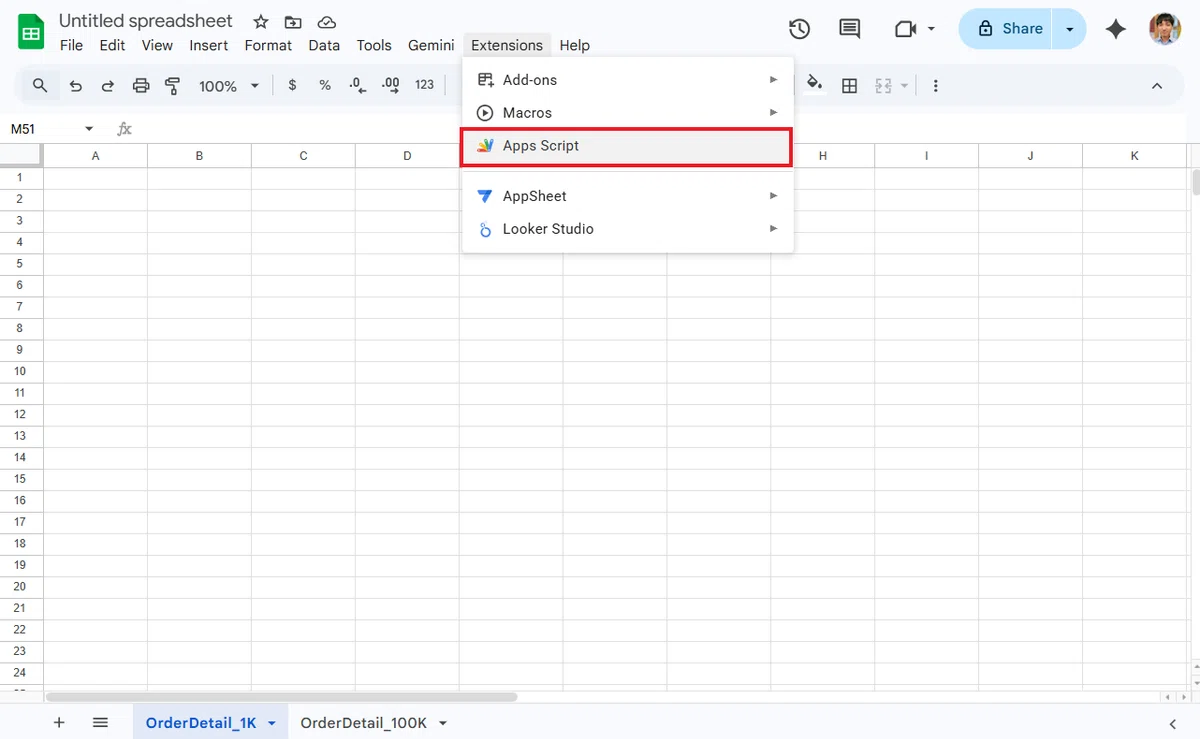Open the dropdown arrow beside Share
1200x739 pixels.
1071,29
